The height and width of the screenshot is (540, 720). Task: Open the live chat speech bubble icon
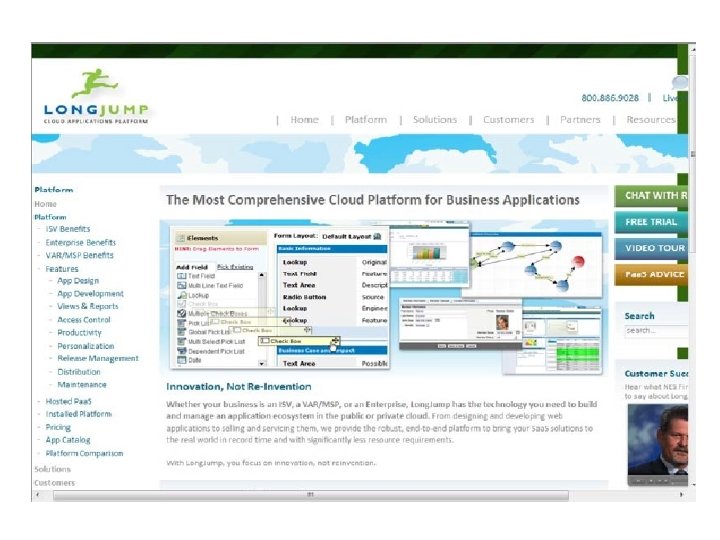(680, 83)
